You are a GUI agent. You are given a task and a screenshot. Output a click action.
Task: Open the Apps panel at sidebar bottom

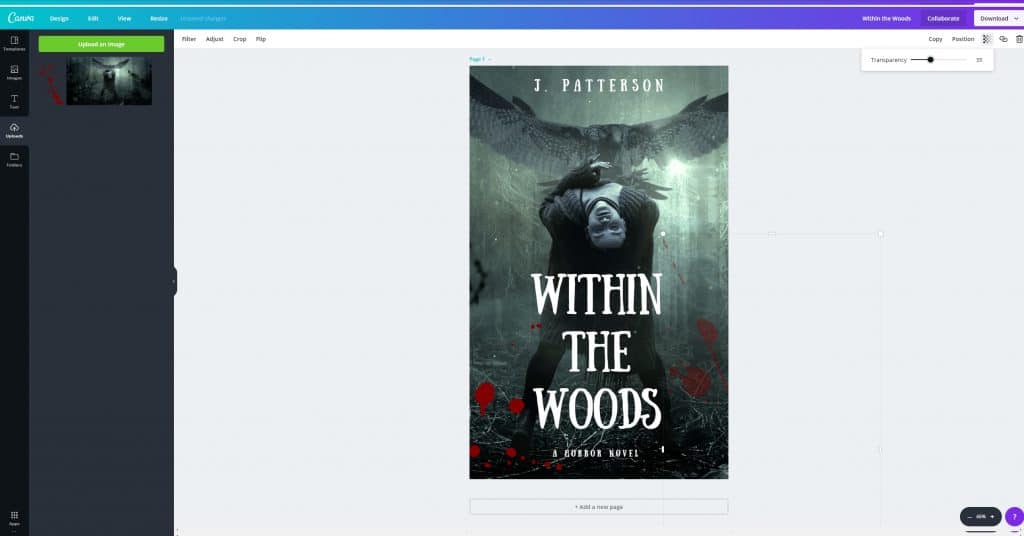(x=14, y=517)
